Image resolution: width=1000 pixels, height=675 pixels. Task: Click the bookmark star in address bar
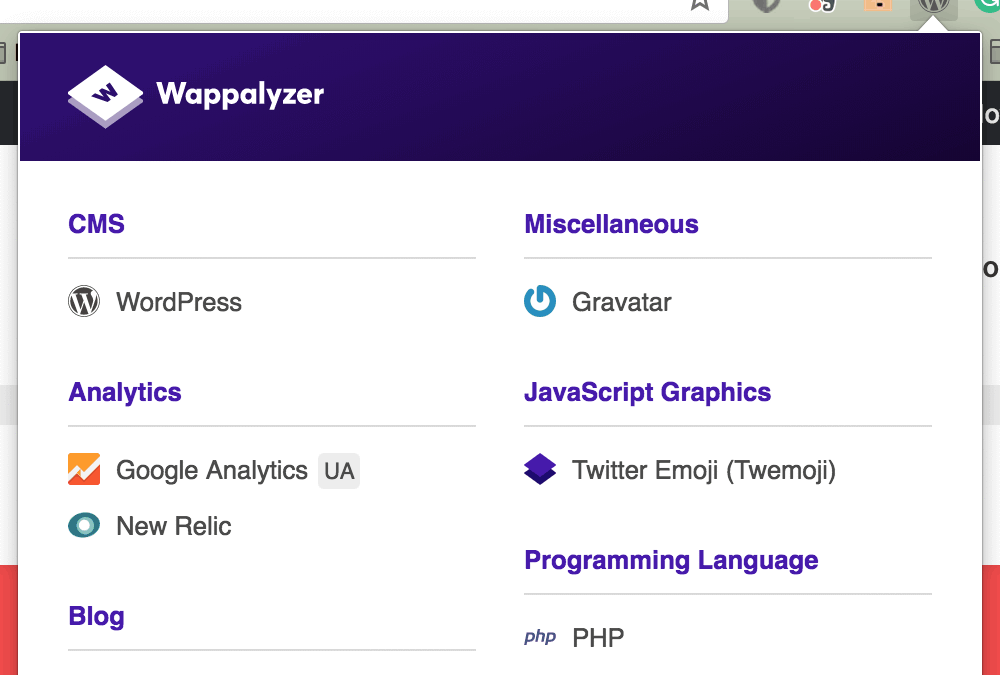point(700,4)
